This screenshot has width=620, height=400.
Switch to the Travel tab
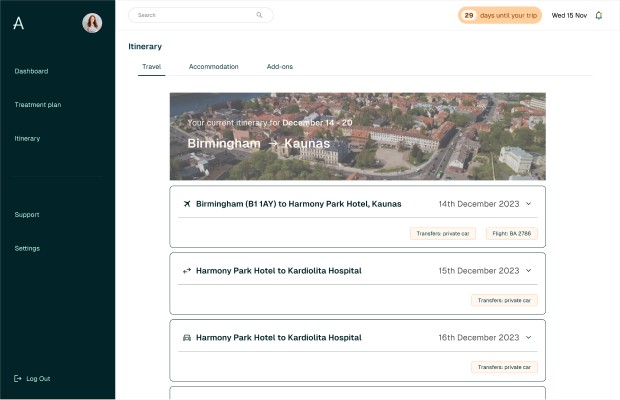click(151, 67)
